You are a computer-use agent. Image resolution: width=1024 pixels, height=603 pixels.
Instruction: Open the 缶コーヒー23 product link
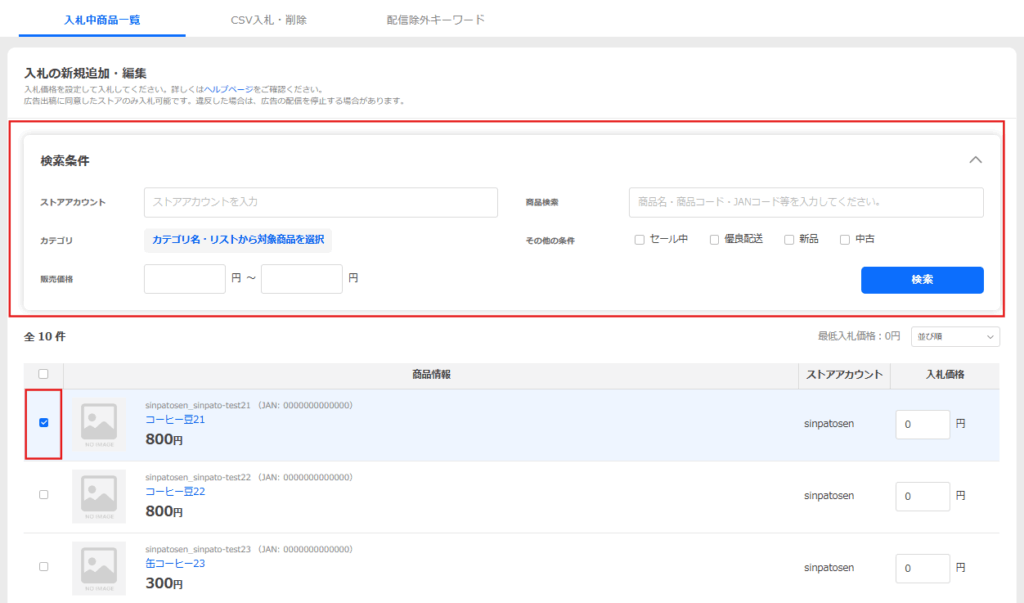(x=175, y=563)
